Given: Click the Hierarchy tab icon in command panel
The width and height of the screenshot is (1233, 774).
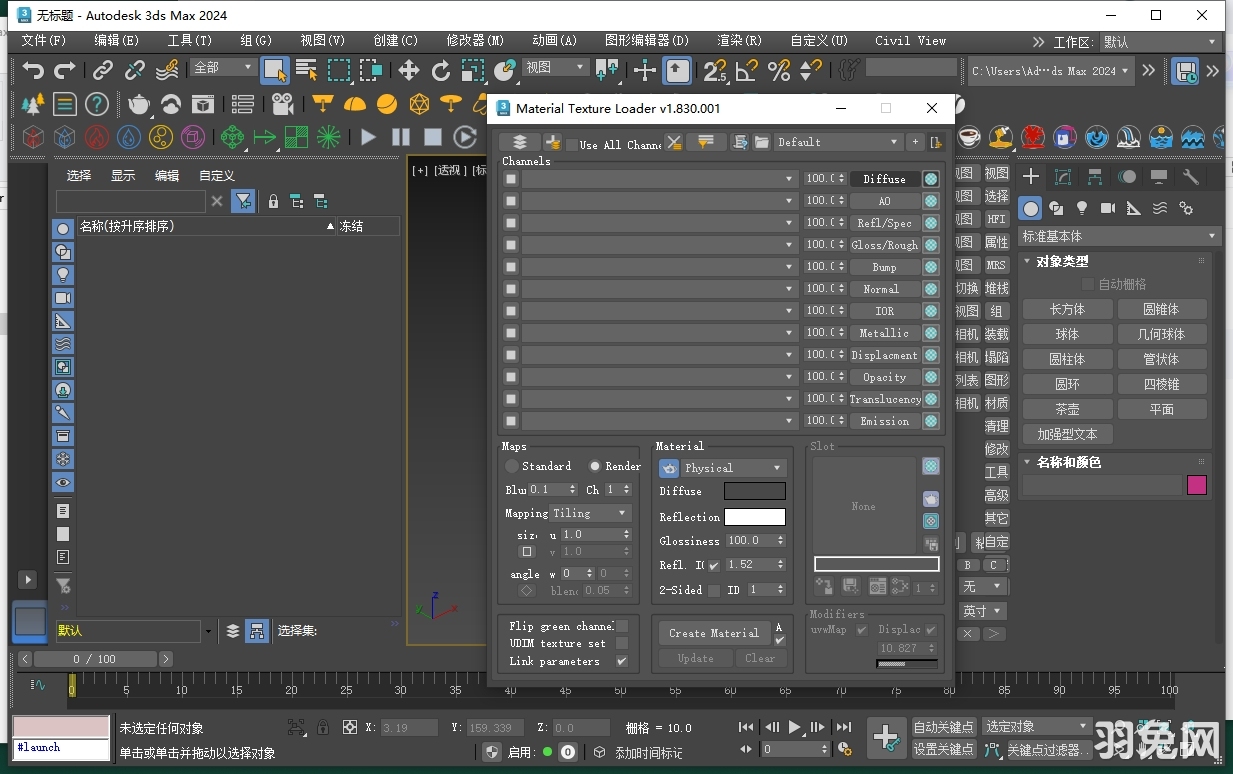Looking at the screenshot, I should [1095, 177].
